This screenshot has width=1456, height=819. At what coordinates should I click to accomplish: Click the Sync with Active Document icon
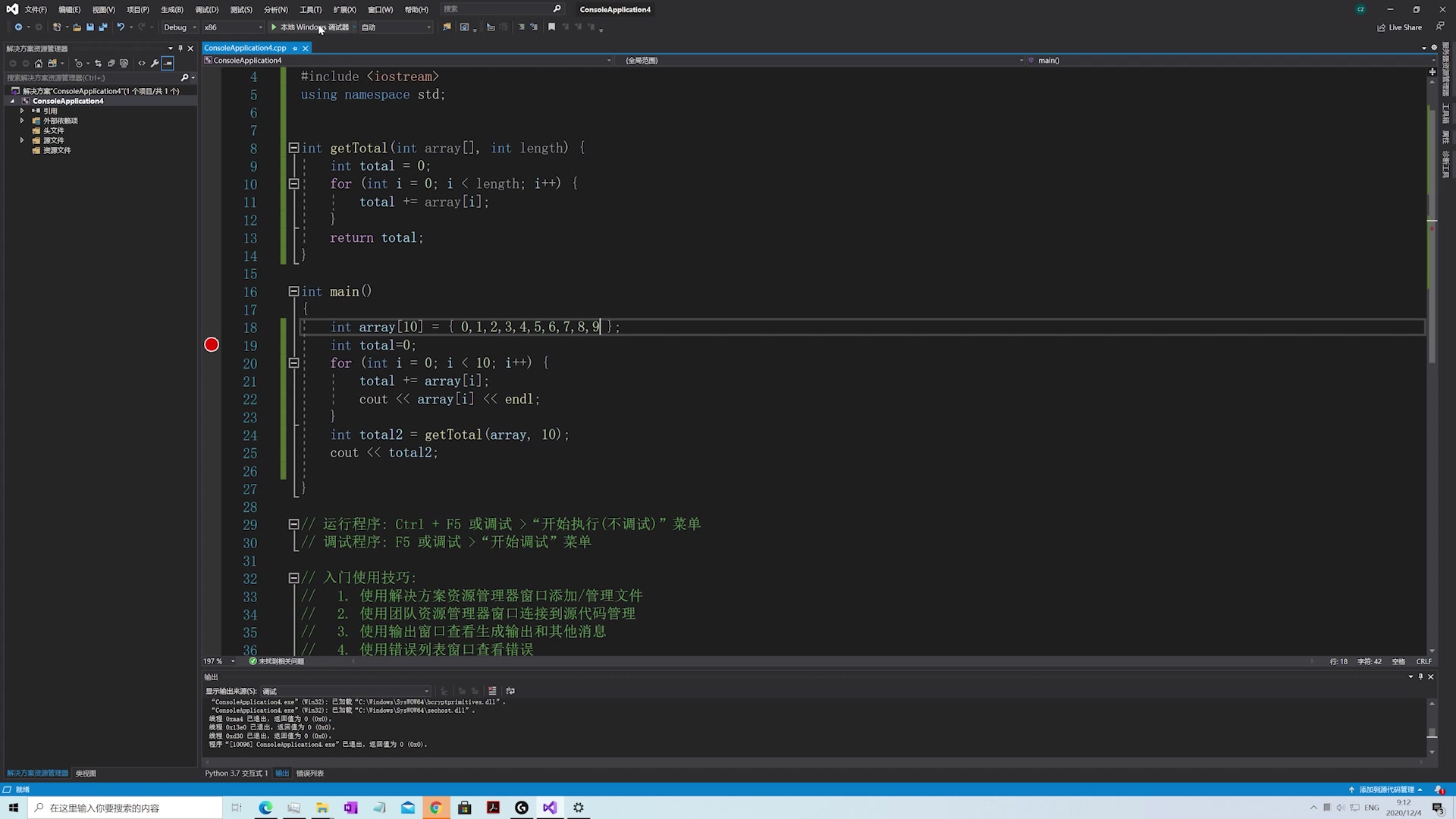pos(98,64)
